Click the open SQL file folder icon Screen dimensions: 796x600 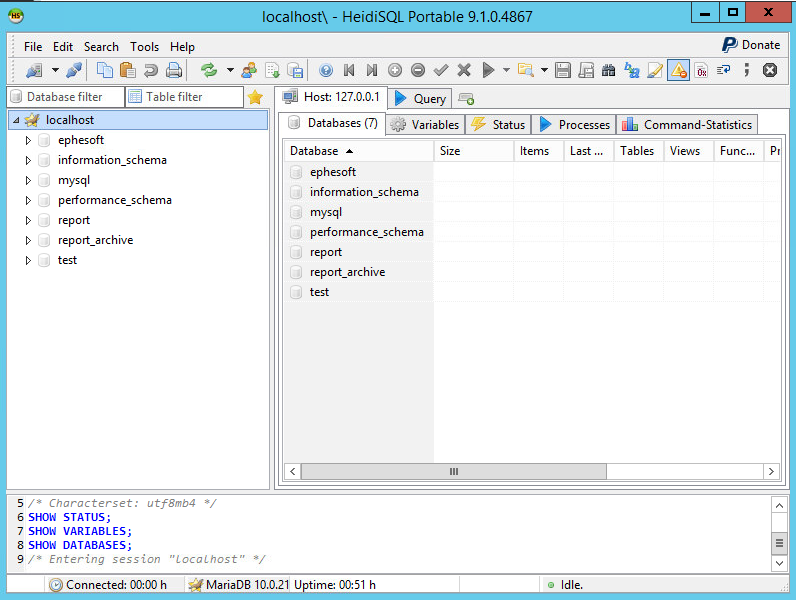coord(525,70)
